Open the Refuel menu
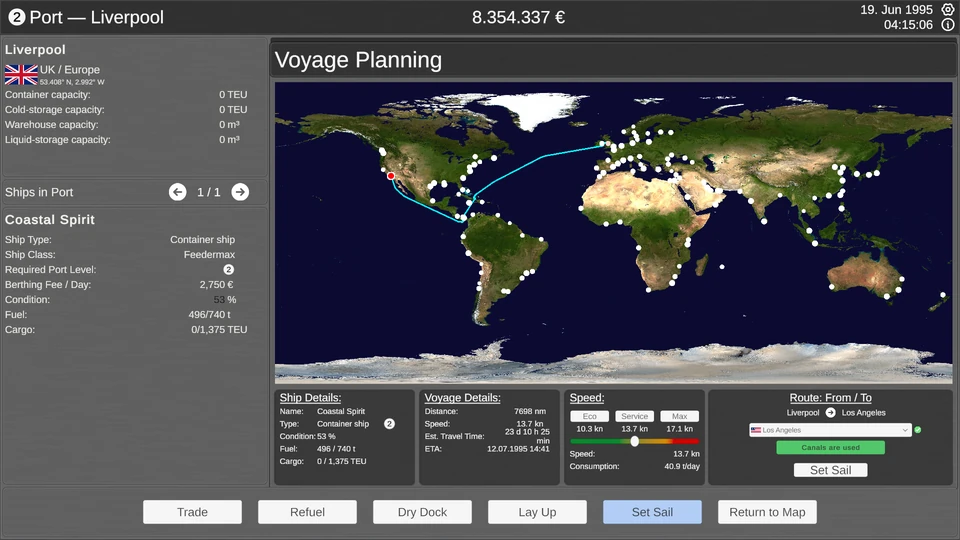The width and height of the screenshot is (960, 540). click(x=307, y=512)
